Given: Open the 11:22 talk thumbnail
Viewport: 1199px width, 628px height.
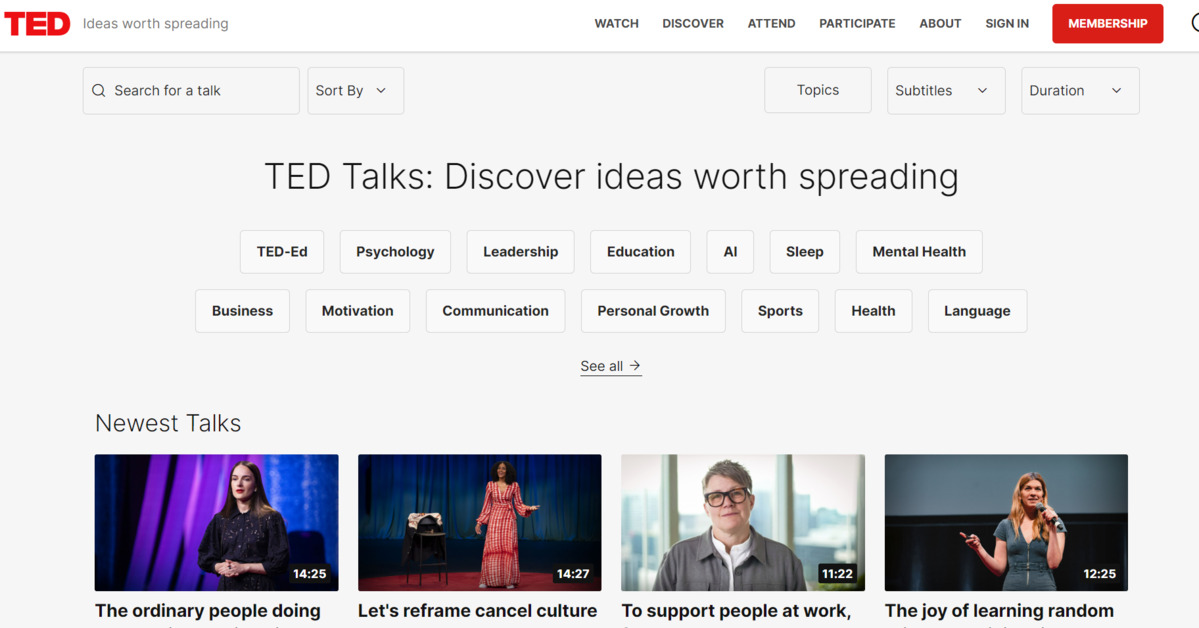Looking at the screenshot, I should 742,522.
